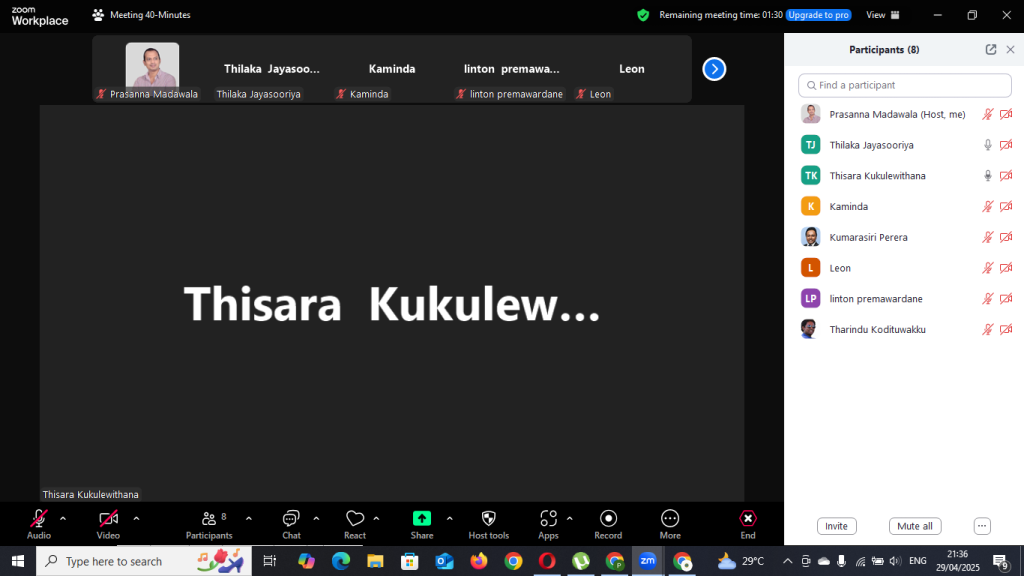Expand apps options arrow beside Apps
1024x576 pixels.
click(569, 519)
